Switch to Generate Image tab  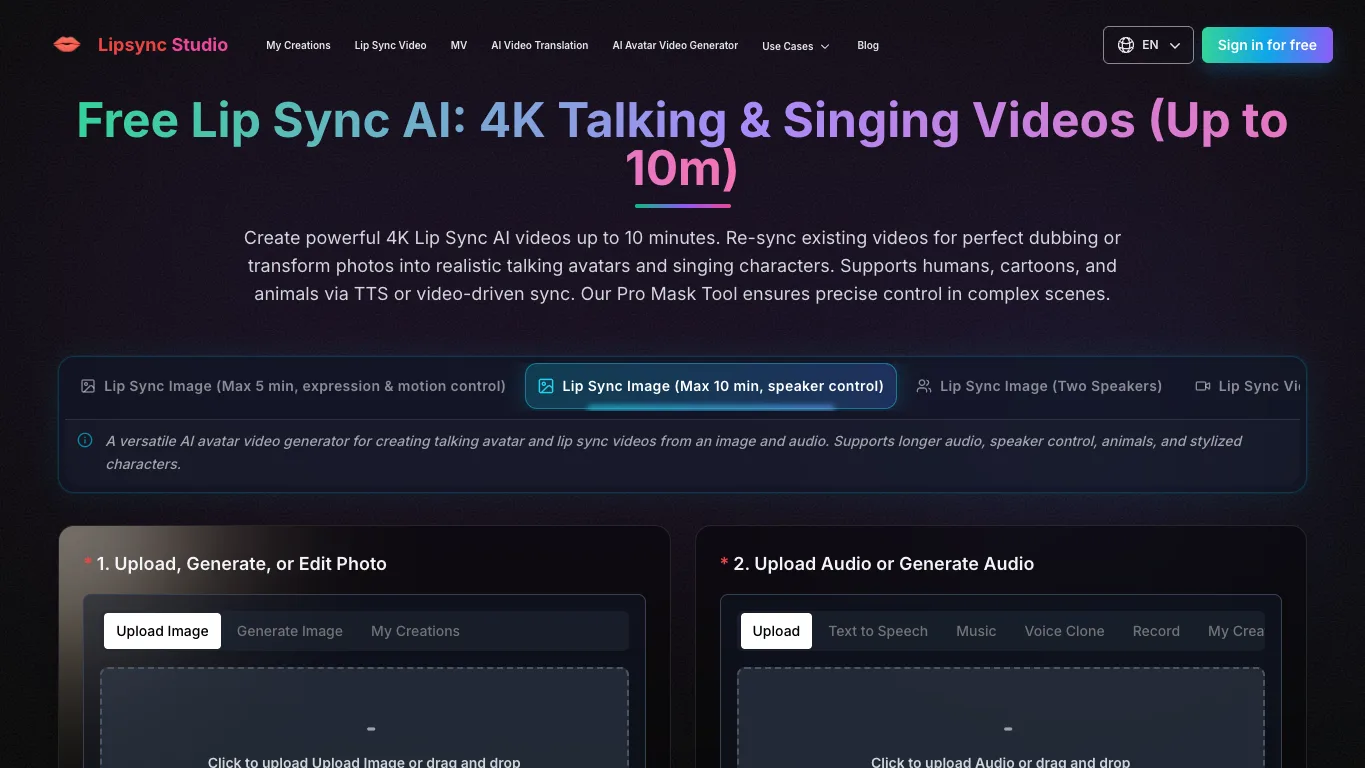click(x=290, y=631)
